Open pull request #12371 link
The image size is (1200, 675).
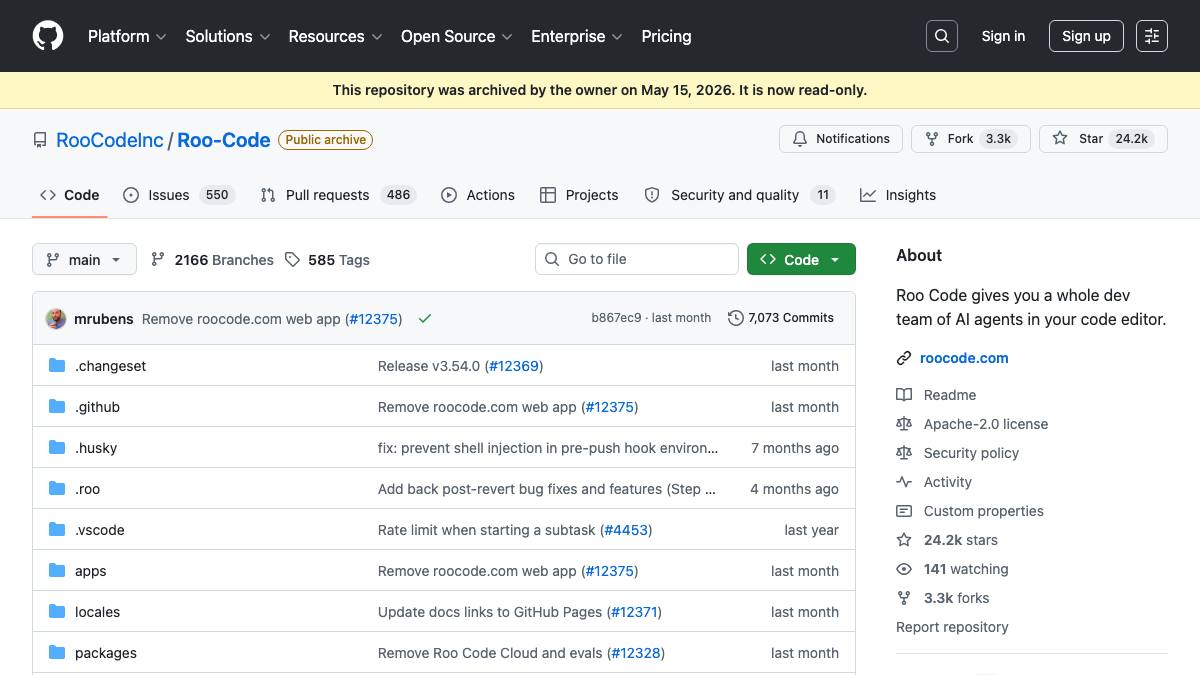tap(634, 612)
